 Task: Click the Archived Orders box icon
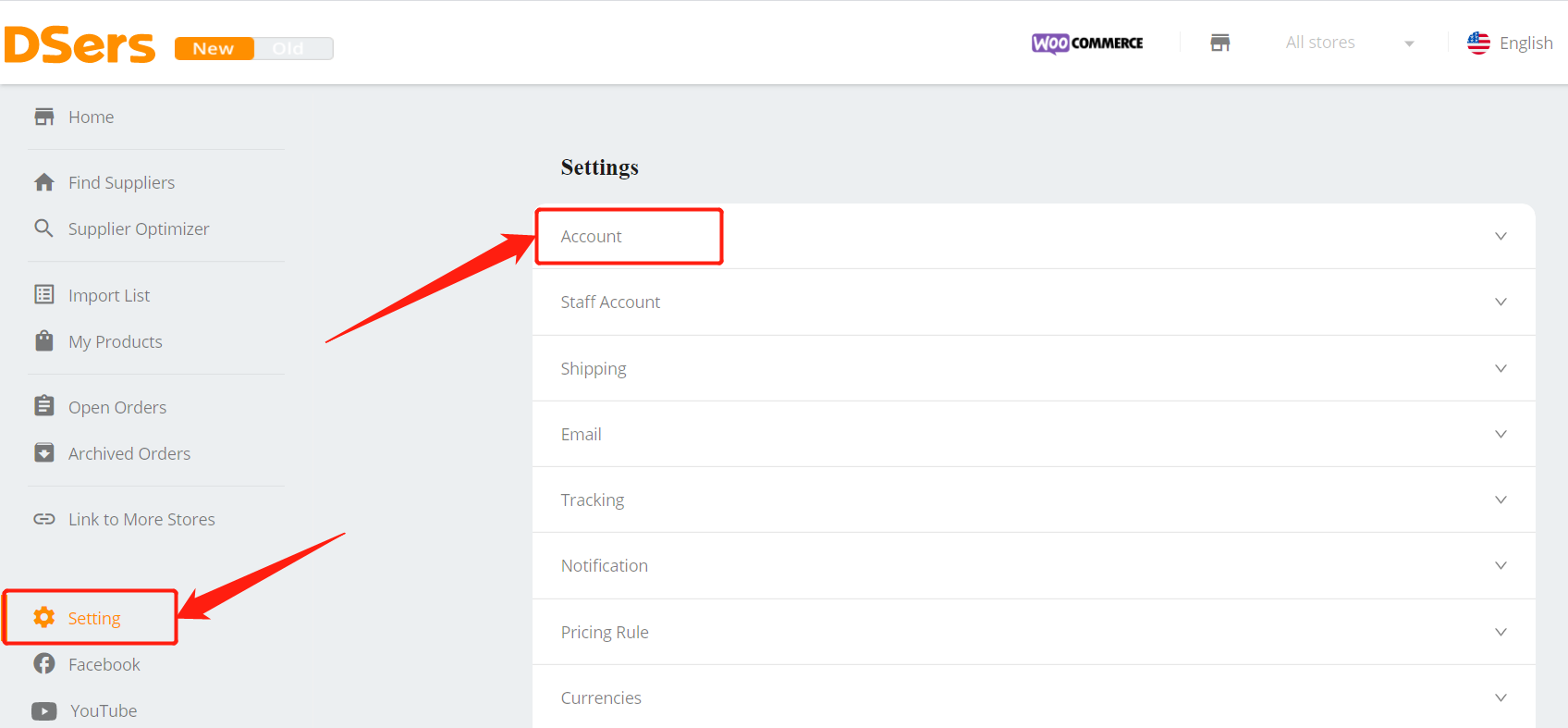[x=44, y=452]
